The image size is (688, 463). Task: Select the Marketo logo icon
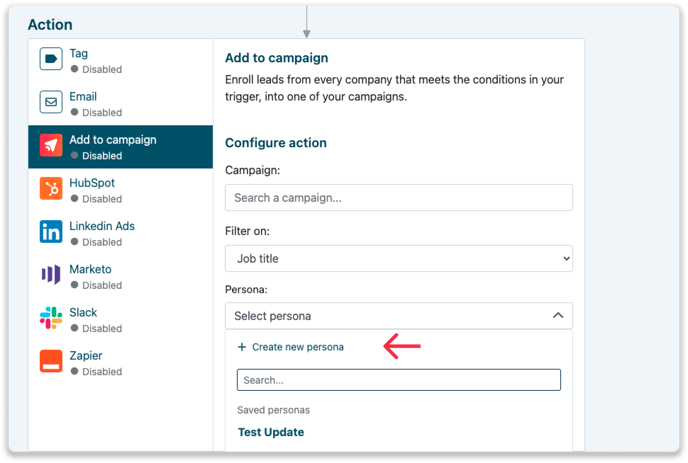point(51,275)
